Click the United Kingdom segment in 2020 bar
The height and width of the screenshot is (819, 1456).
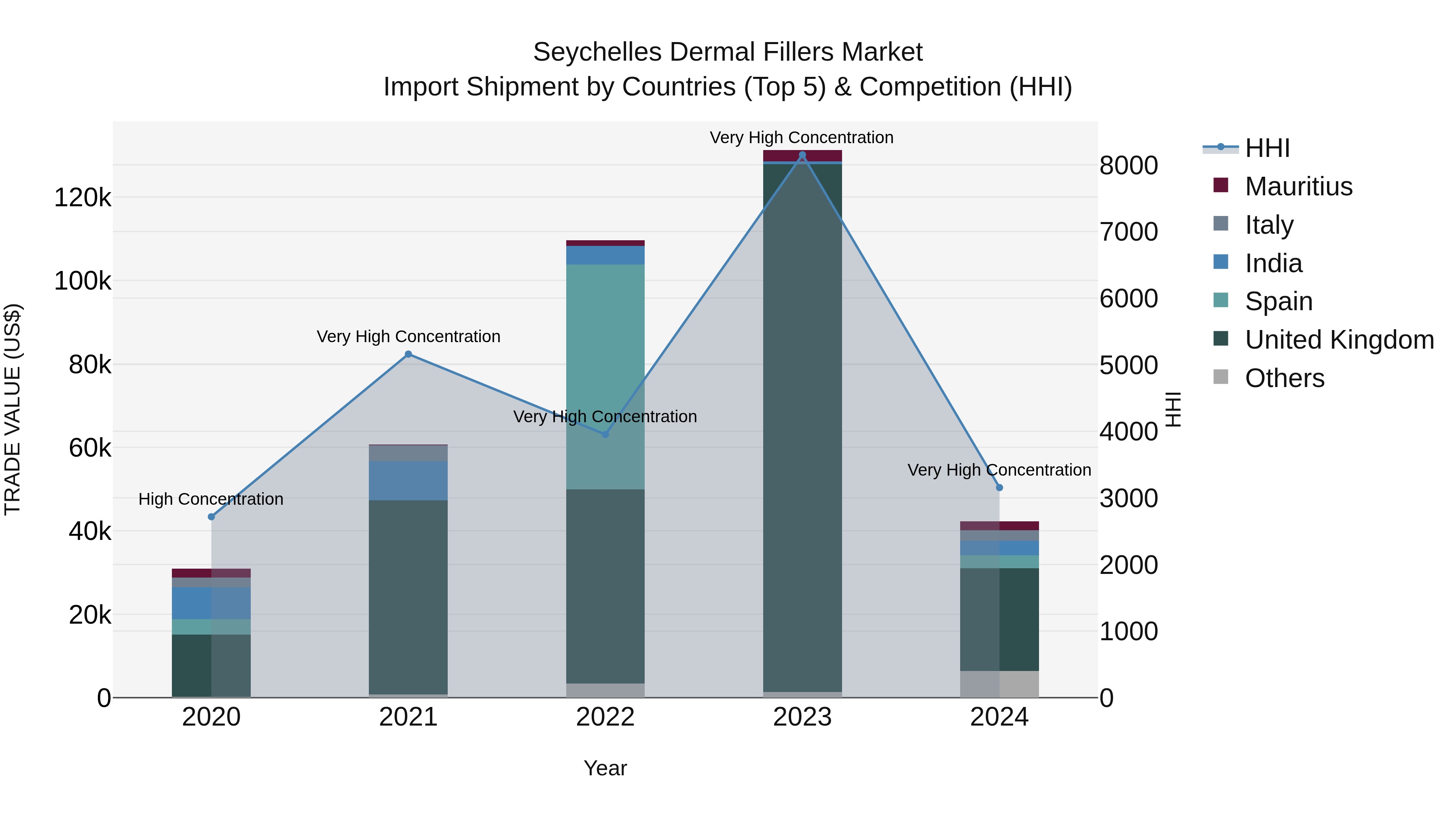point(212,666)
